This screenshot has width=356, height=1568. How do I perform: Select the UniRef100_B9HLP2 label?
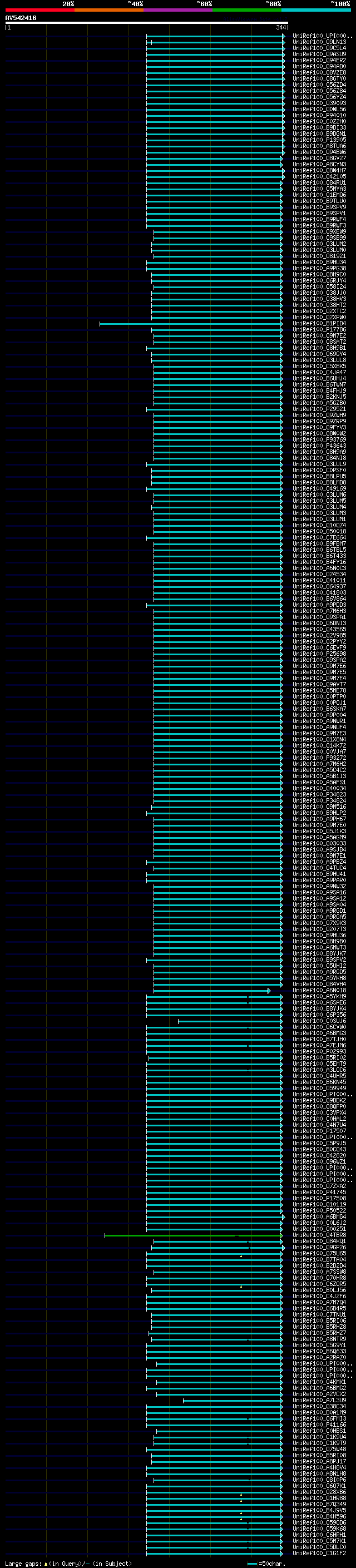(x=319, y=813)
